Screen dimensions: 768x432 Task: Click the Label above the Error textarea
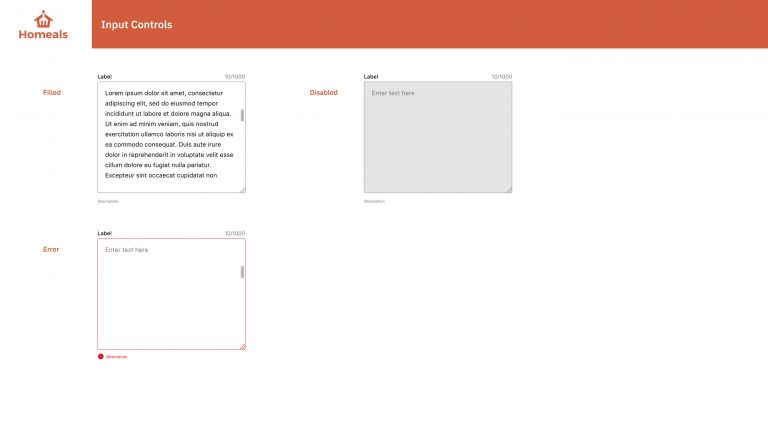(x=104, y=234)
